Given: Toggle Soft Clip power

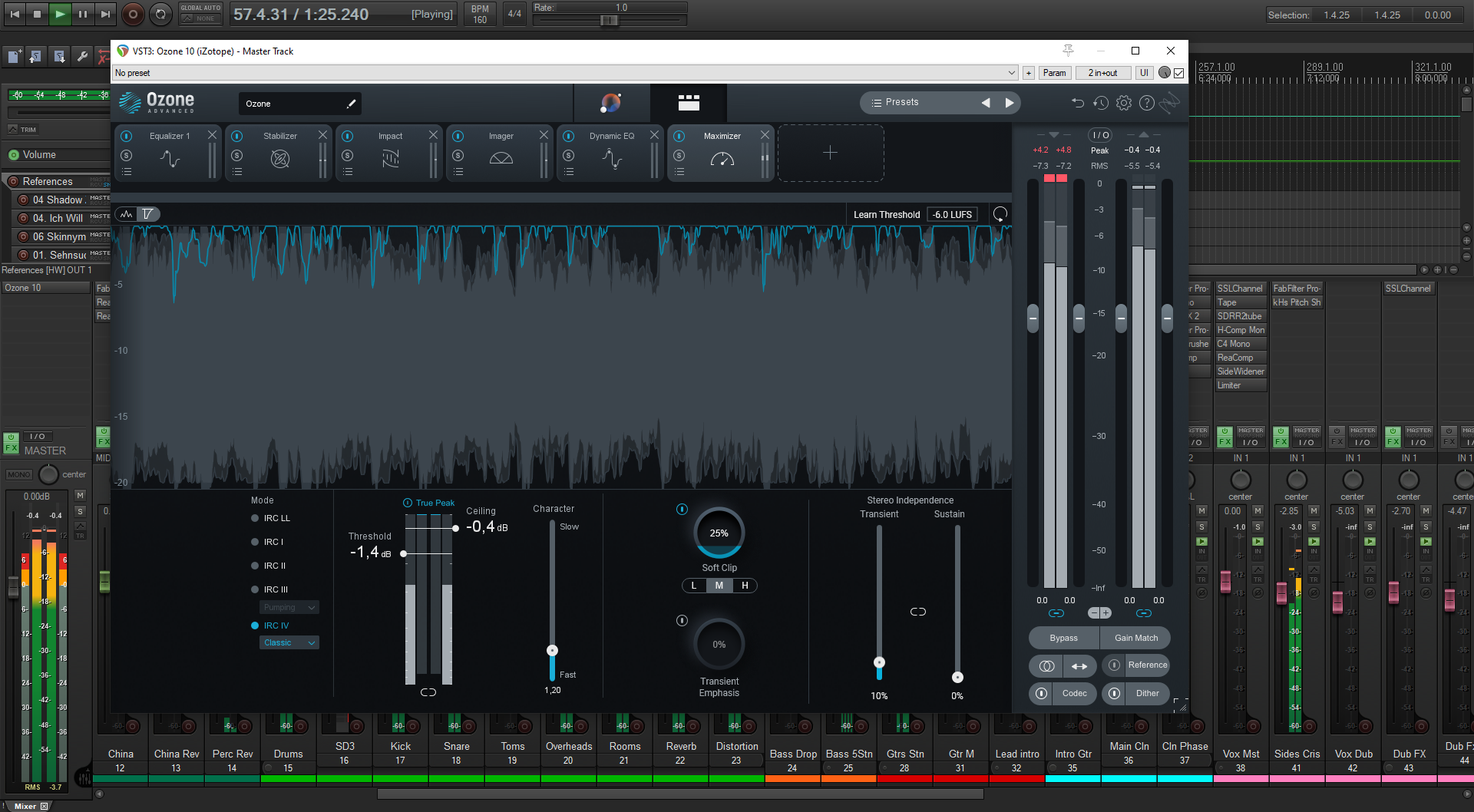Looking at the screenshot, I should point(682,510).
